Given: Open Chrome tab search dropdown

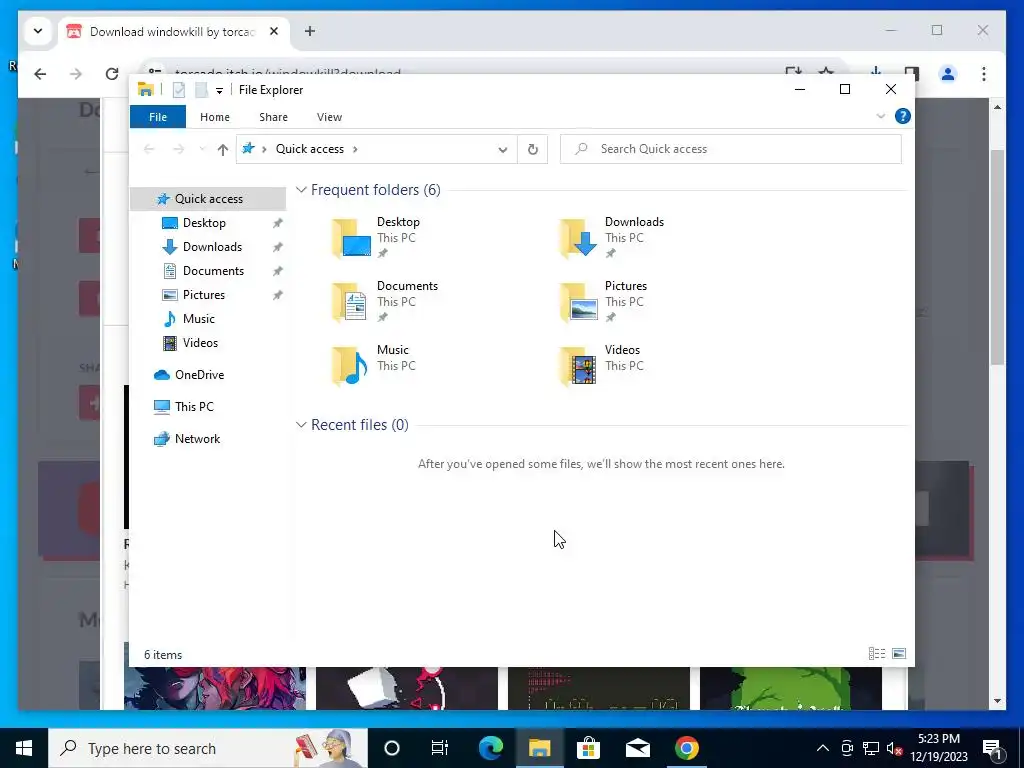Looking at the screenshot, I should 38,31.
